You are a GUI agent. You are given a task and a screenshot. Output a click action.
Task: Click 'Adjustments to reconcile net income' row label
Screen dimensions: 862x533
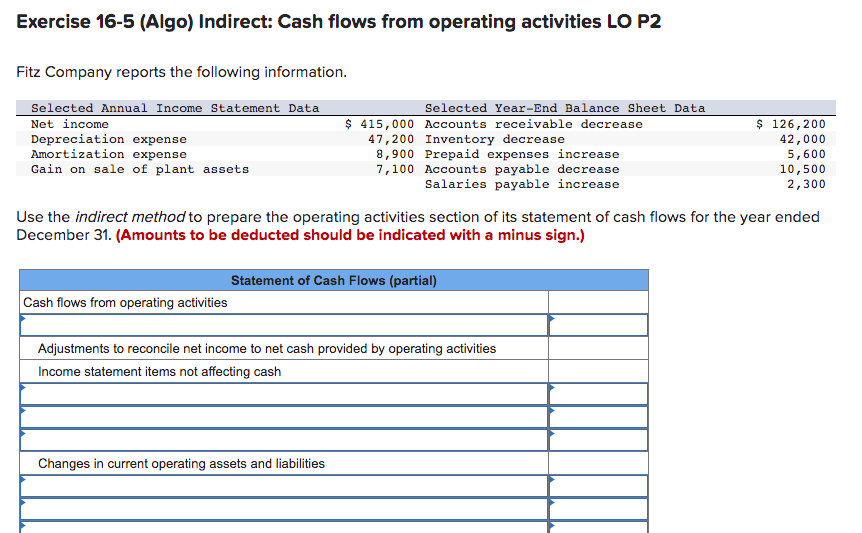click(x=267, y=349)
